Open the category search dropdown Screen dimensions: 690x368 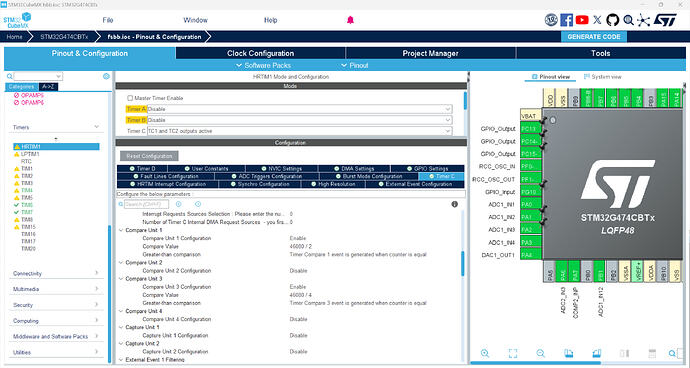point(59,76)
